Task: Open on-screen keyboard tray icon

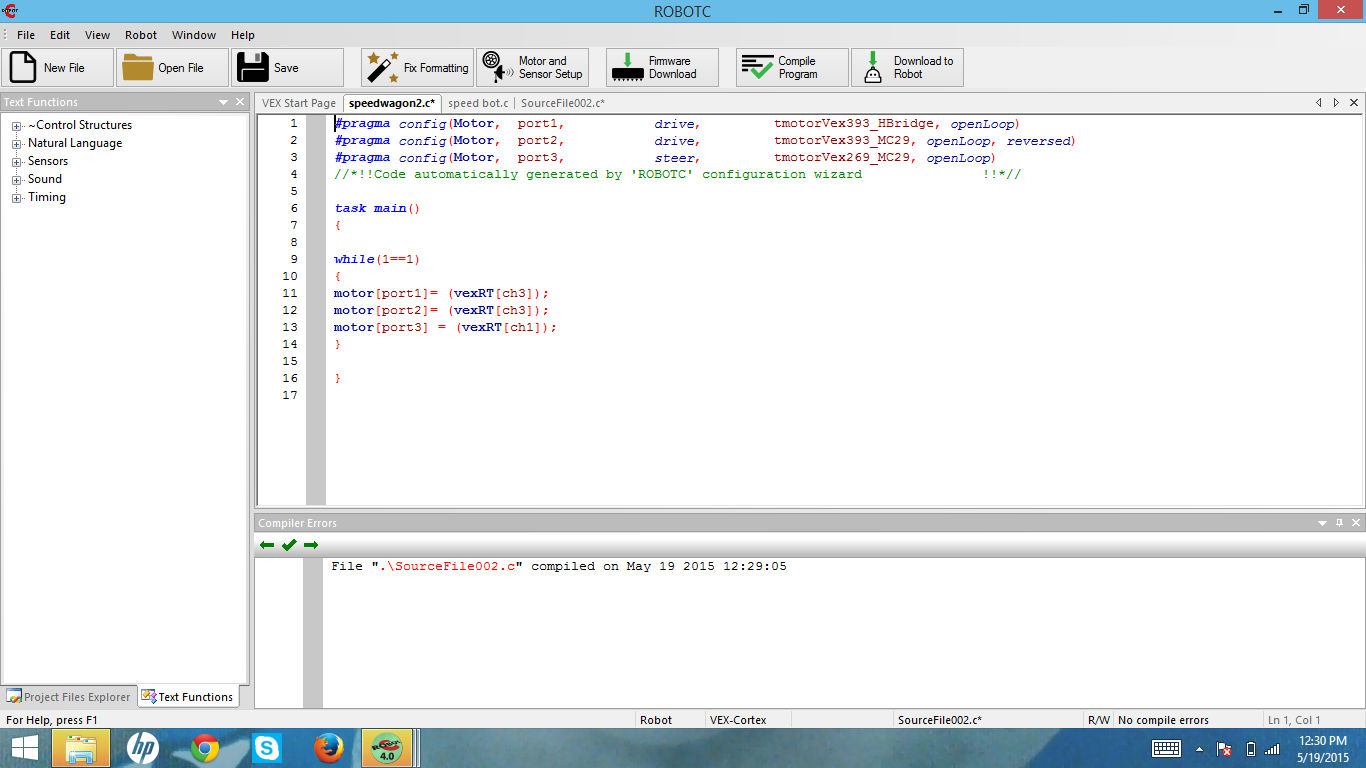Action: (1167, 748)
